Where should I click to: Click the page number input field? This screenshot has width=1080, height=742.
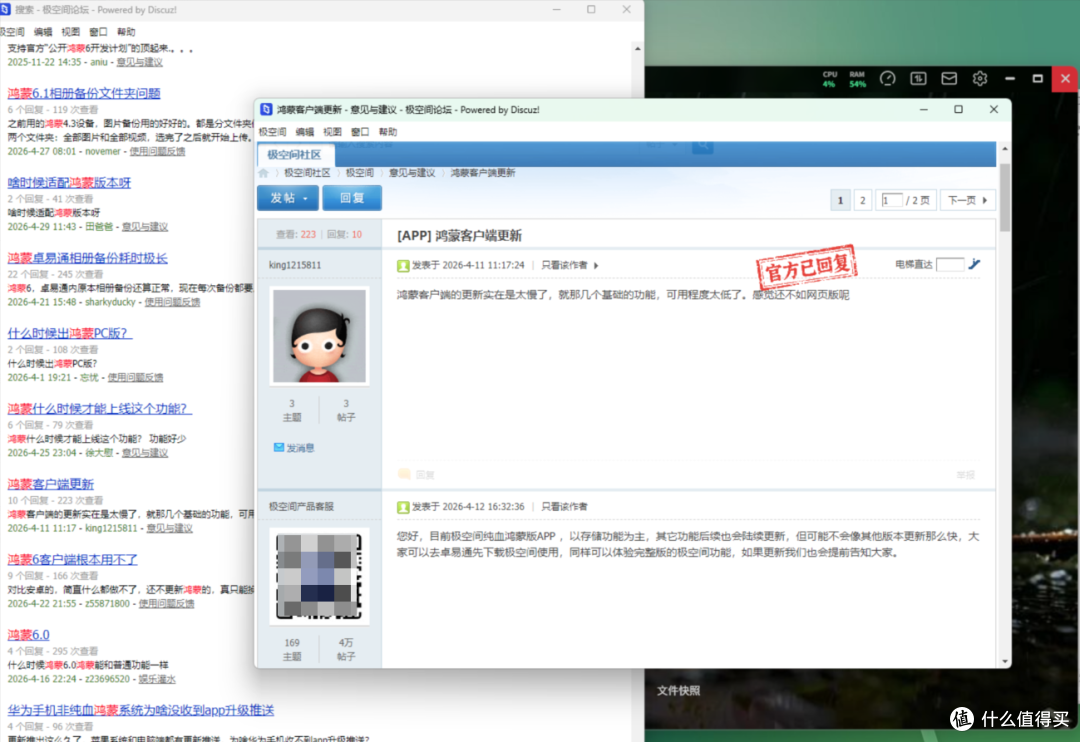tap(893, 200)
